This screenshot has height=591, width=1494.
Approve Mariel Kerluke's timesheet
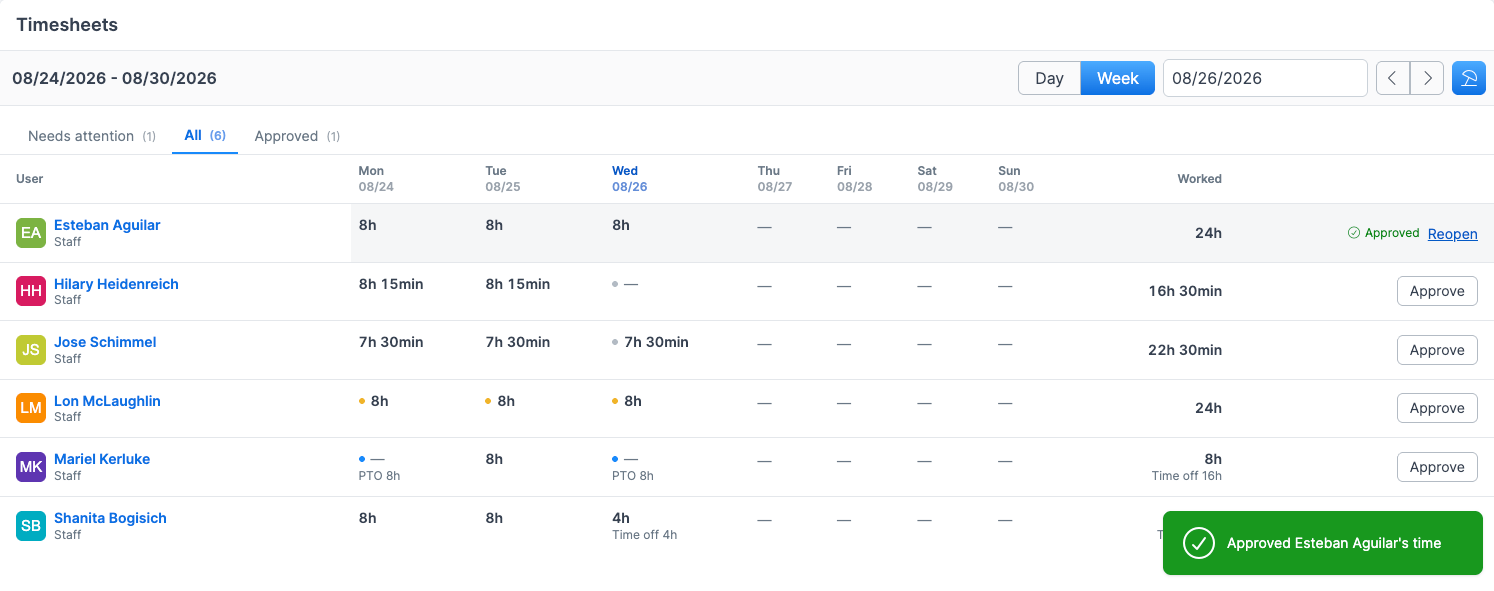pyautogui.click(x=1437, y=467)
